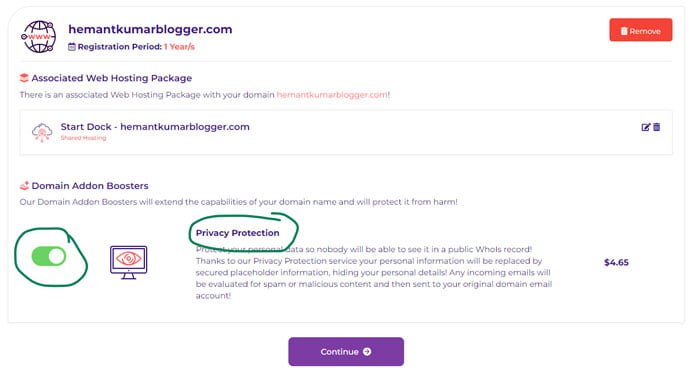This screenshot has height=374, width=700.
Task: Click the Domain Addon Boosters hand icon
Action: 24,185
